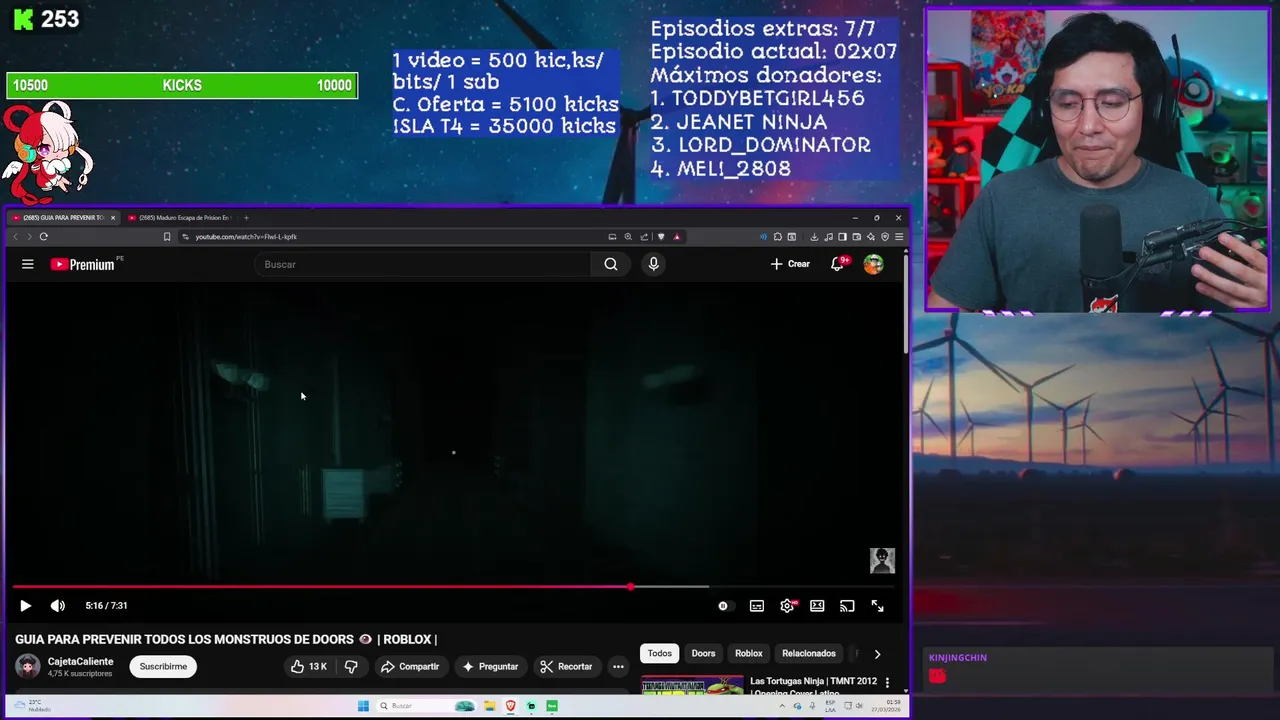Image resolution: width=1280 pixels, height=720 pixels.
Task: Switch to the GUIA PARA PREVENIR browser tab
Action: pos(63,217)
